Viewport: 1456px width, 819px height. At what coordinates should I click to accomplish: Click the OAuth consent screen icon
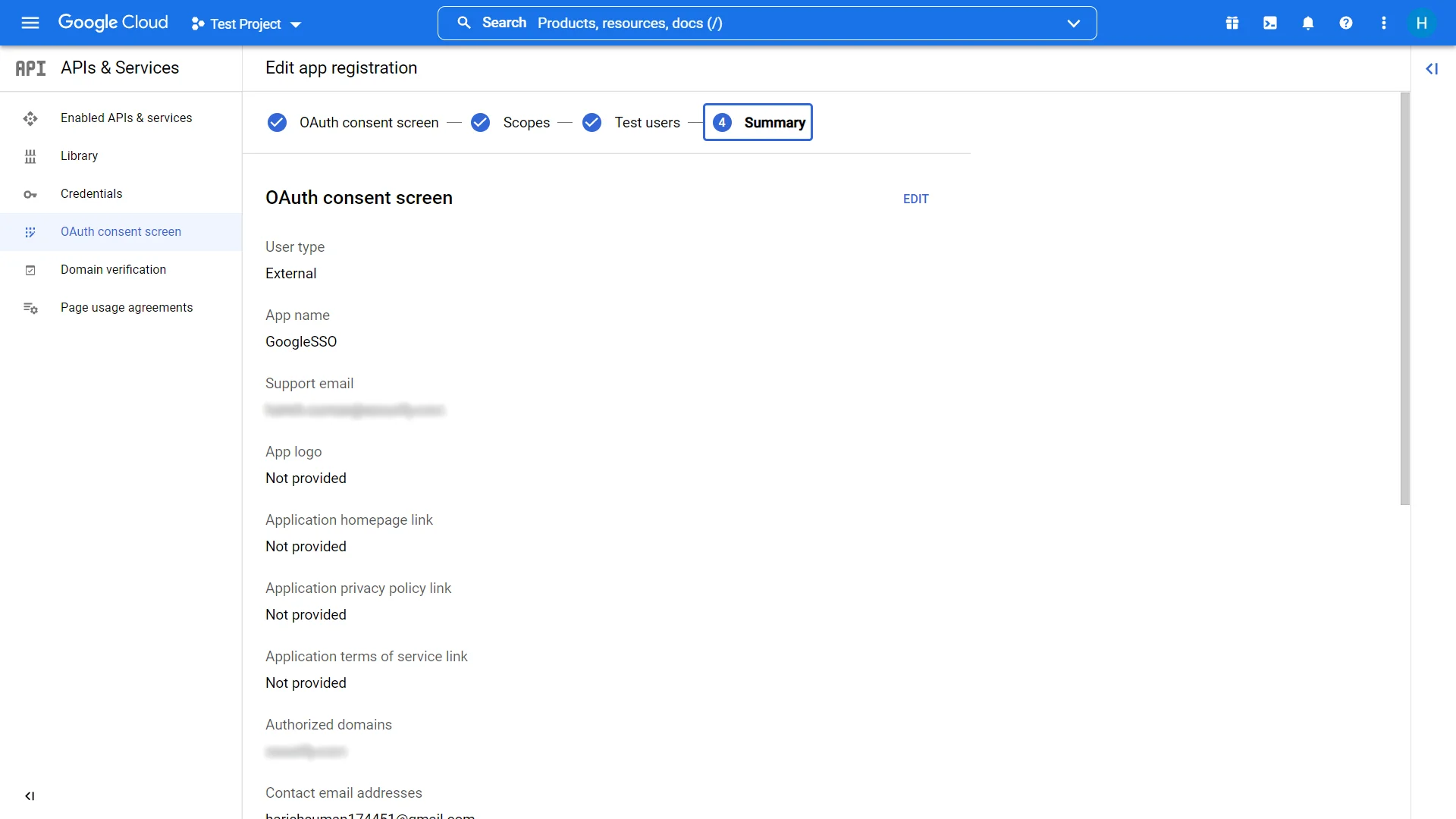point(30,232)
